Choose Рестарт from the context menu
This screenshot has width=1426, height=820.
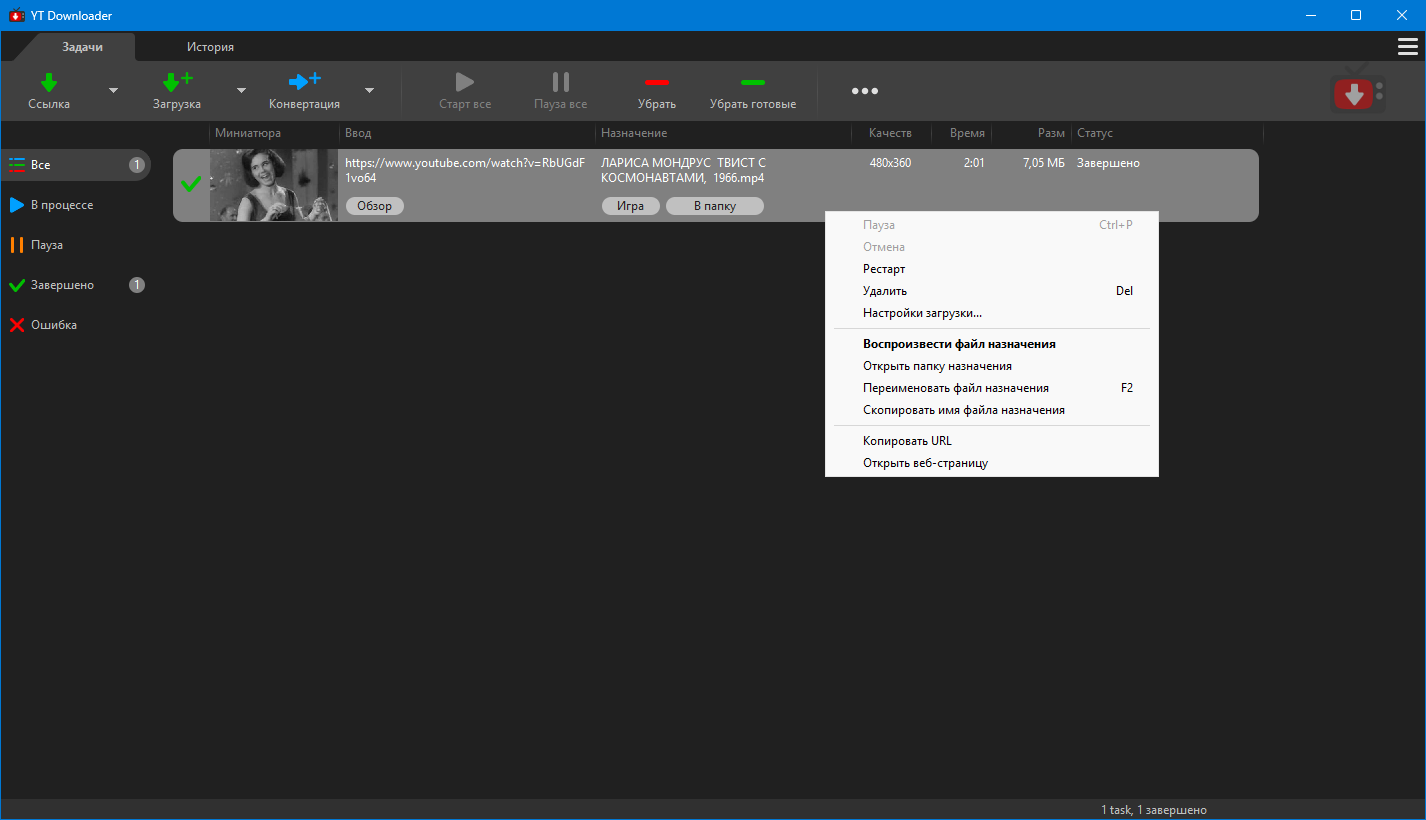point(884,269)
